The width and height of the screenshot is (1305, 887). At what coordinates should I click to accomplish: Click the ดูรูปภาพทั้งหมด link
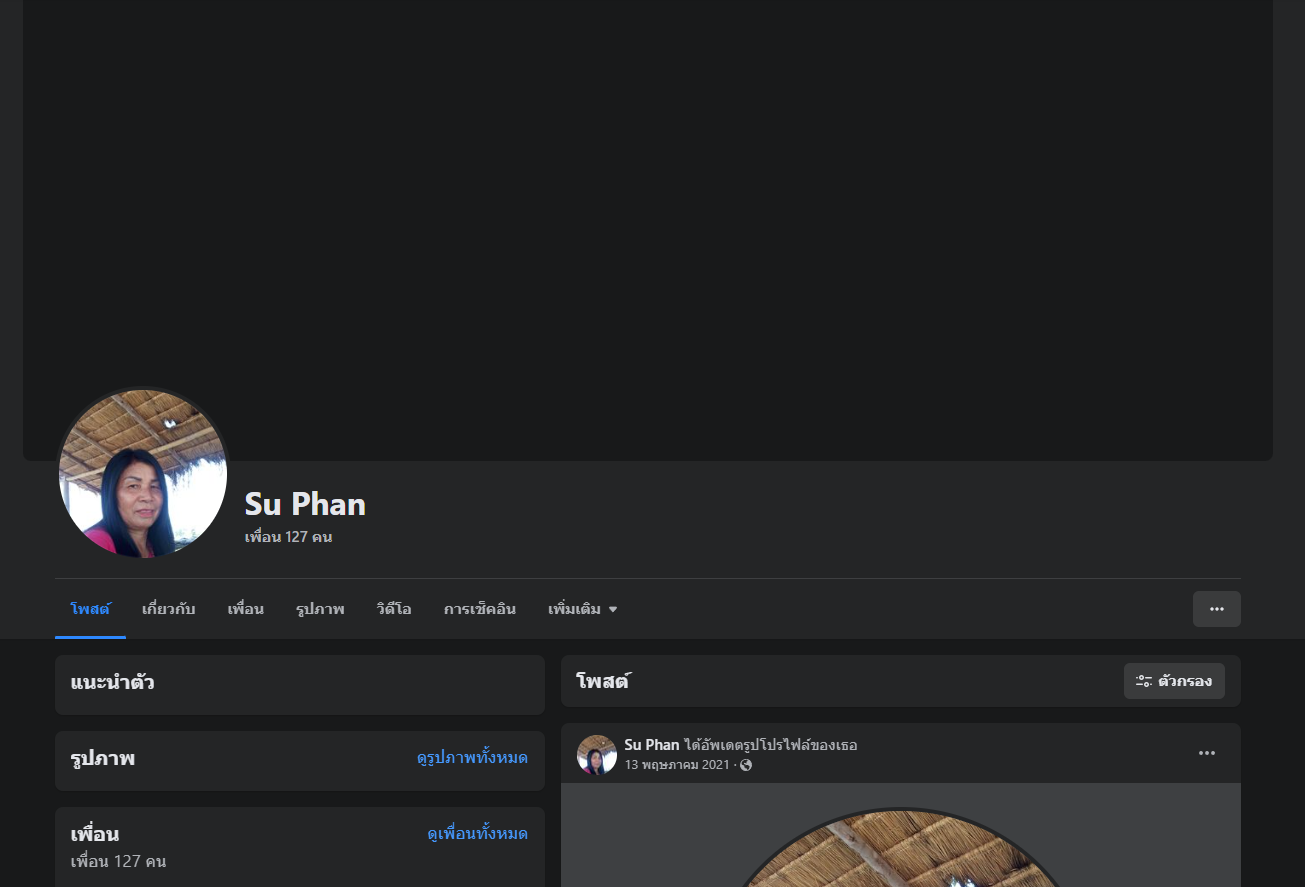coord(472,758)
